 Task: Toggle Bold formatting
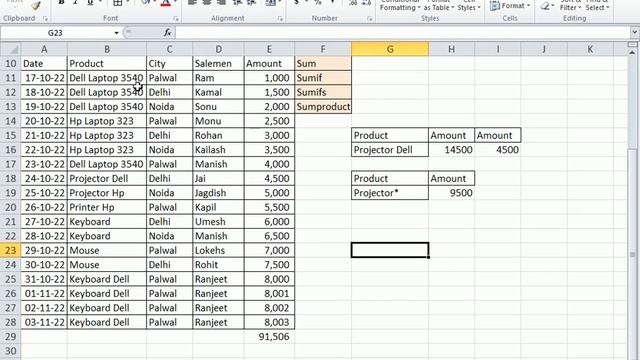pyautogui.click(x=61, y=3)
